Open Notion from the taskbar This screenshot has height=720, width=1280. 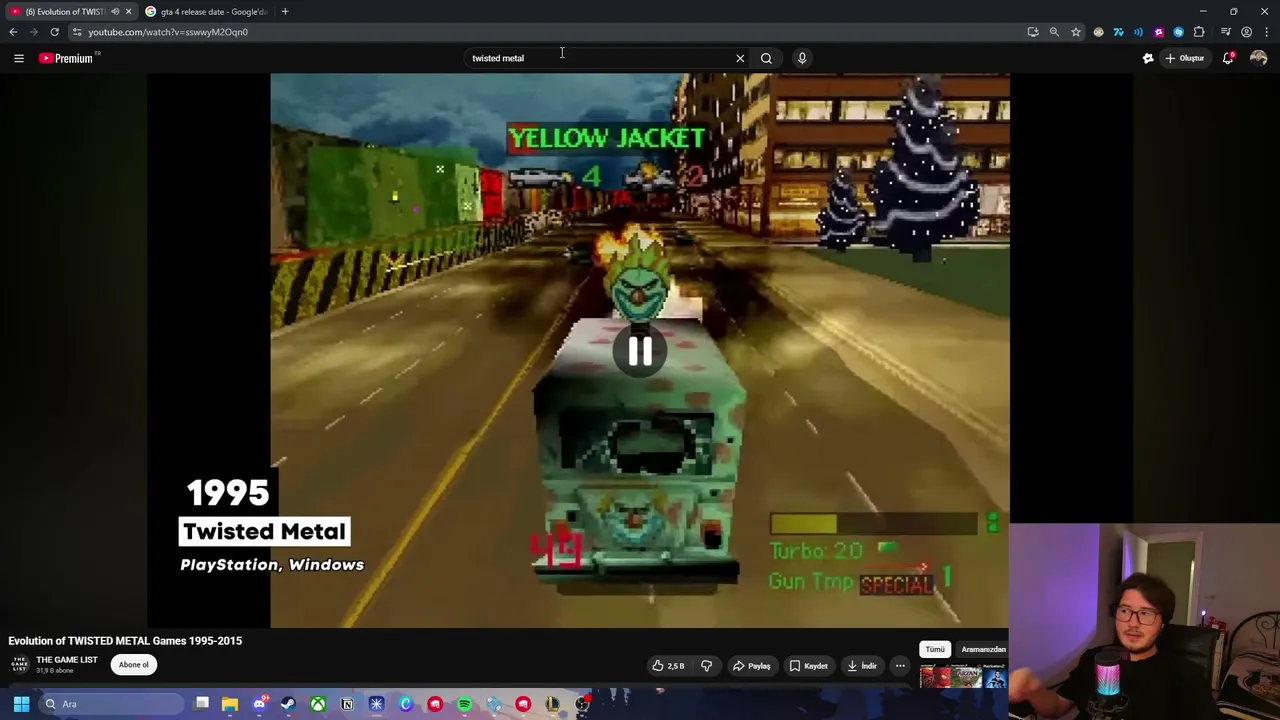pos(347,704)
